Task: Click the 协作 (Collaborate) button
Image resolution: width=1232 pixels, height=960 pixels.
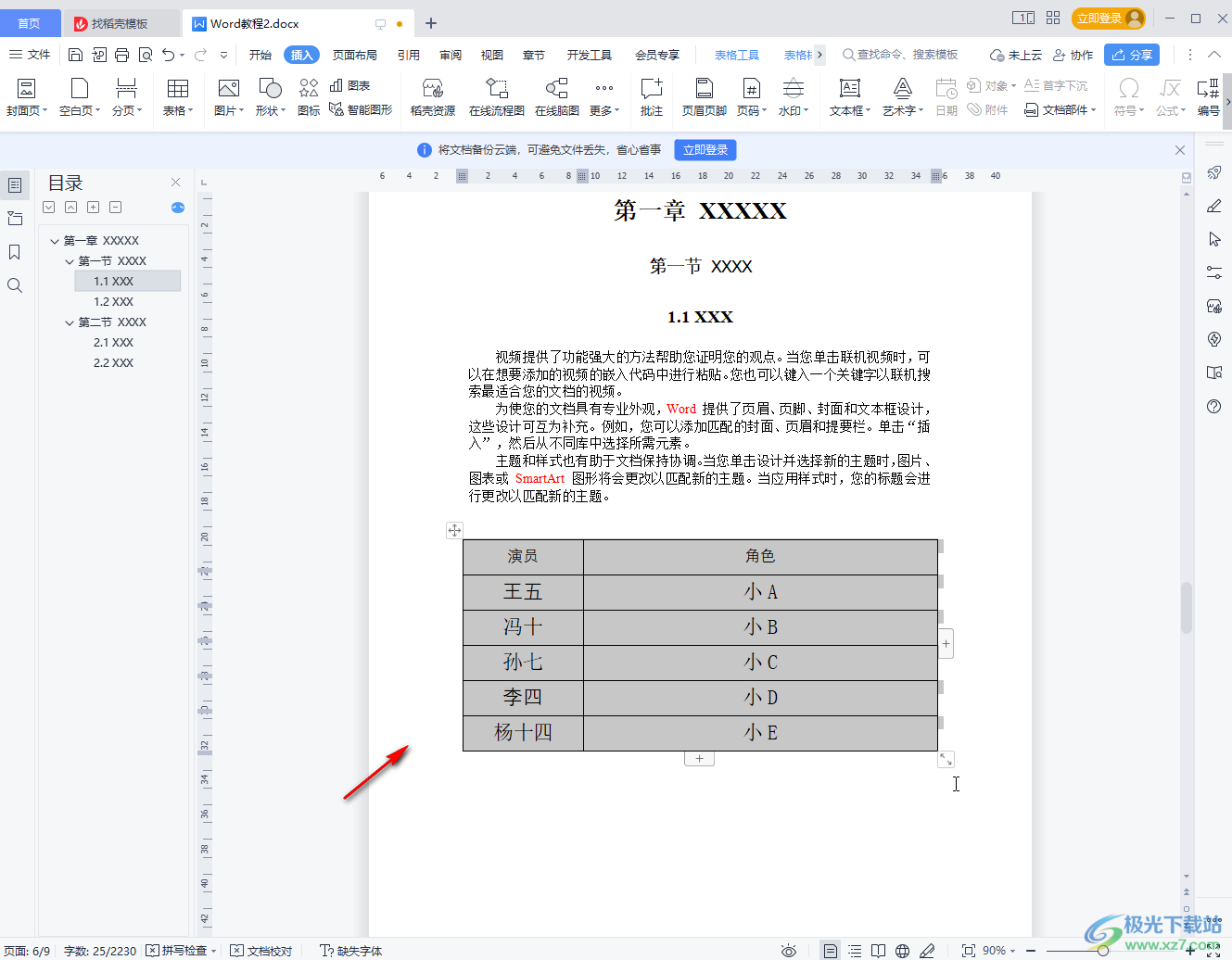Action: (x=1073, y=55)
